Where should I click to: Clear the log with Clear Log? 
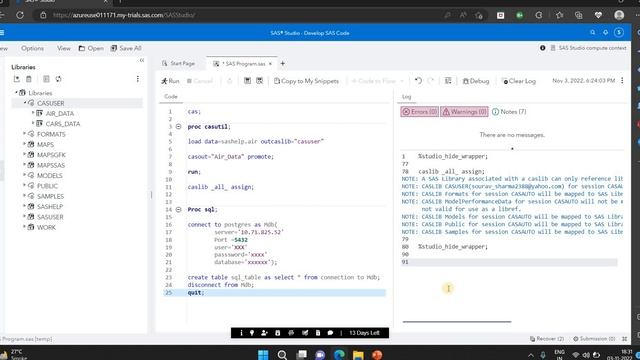pos(518,81)
